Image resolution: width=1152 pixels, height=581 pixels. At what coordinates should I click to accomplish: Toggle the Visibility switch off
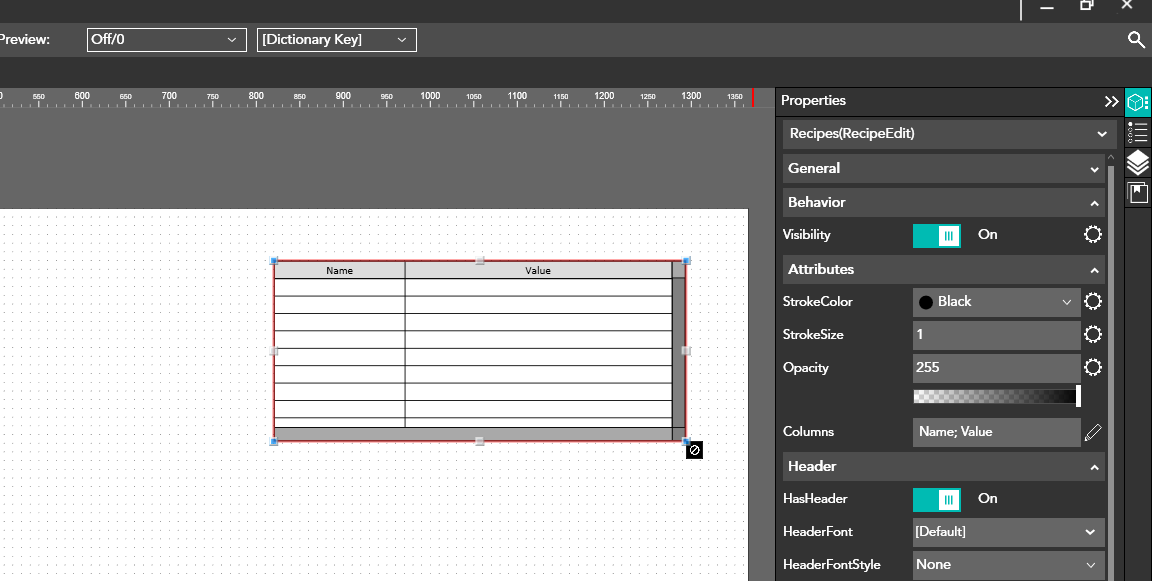pyautogui.click(x=937, y=235)
